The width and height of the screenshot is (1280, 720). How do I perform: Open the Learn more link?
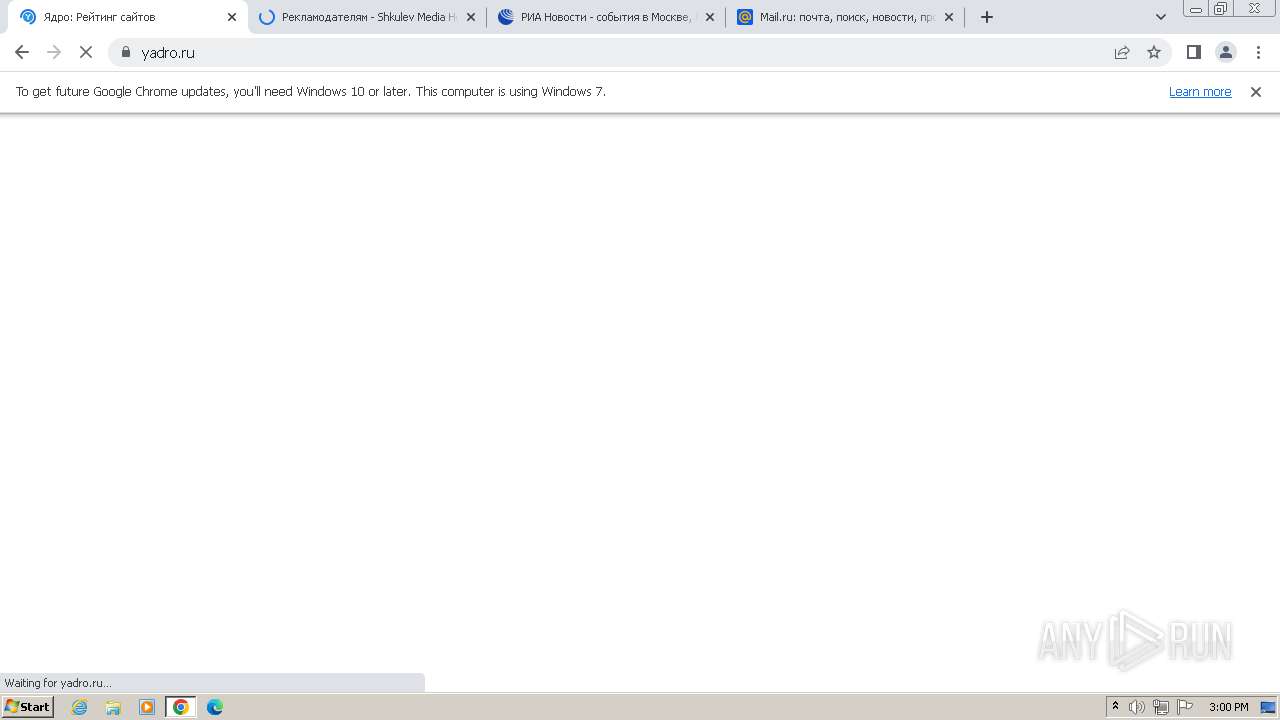click(1200, 92)
